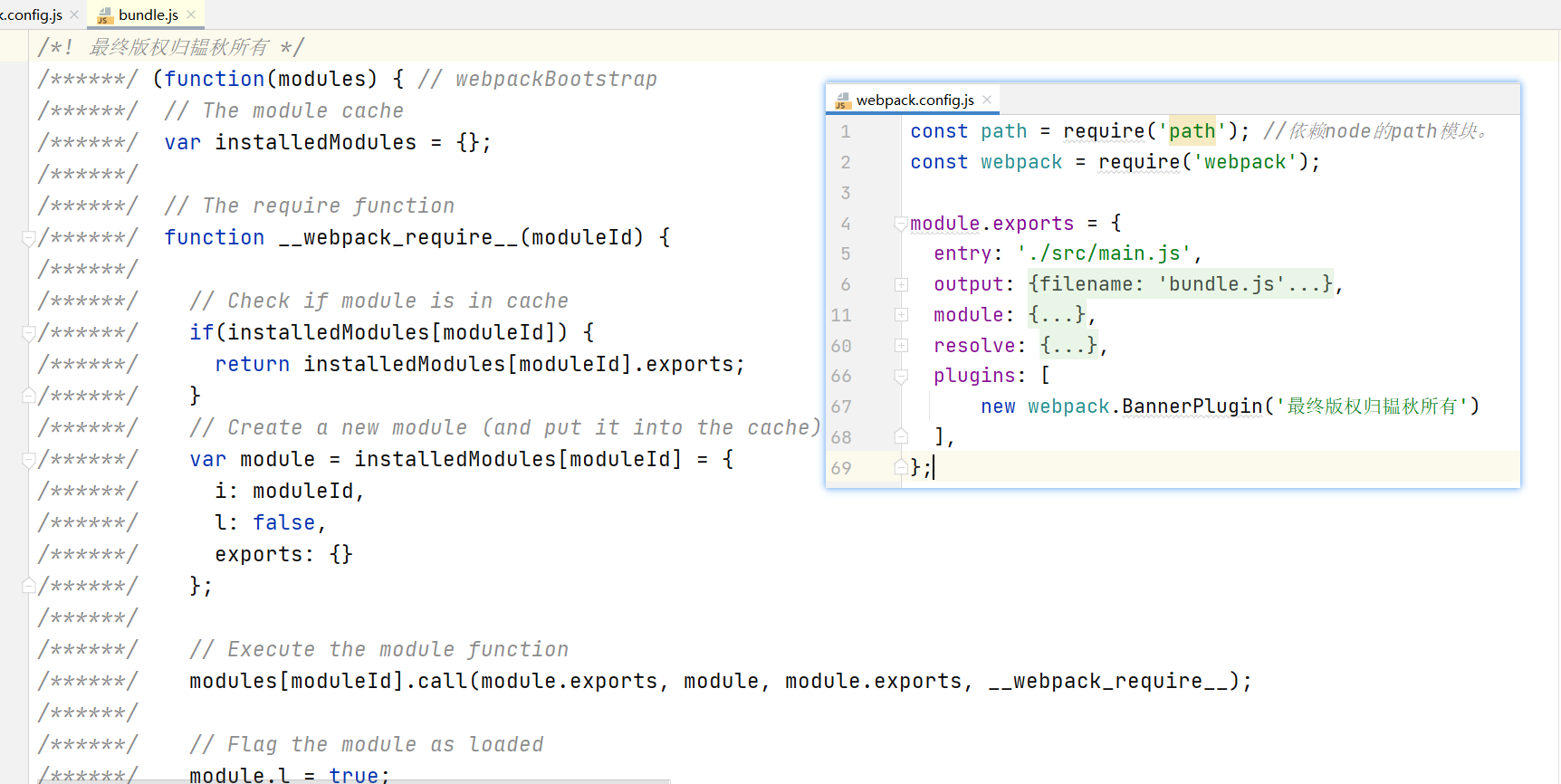1561x784 pixels.
Task: Close the bundle.js tab
Action: [x=191, y=14]
